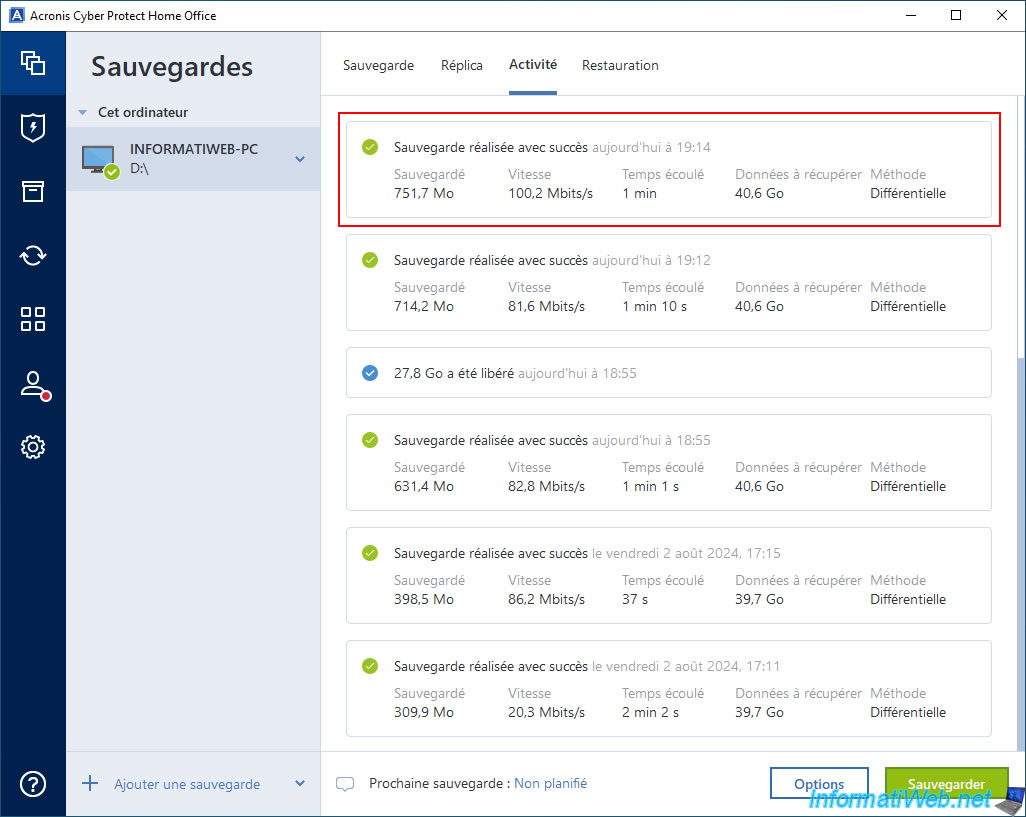
Task: Click the 20,3 Mbits/s speed value
Action: tap(546, 713)
